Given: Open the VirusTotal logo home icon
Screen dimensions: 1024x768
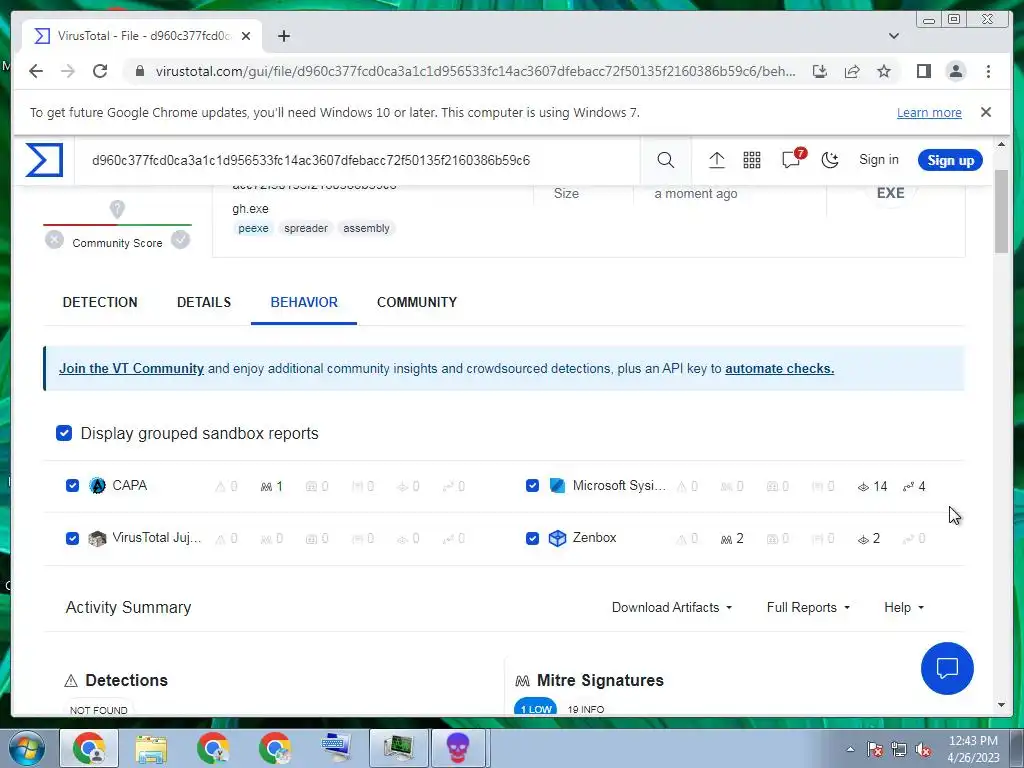Looking at the screenshot, I should (44, 160).
